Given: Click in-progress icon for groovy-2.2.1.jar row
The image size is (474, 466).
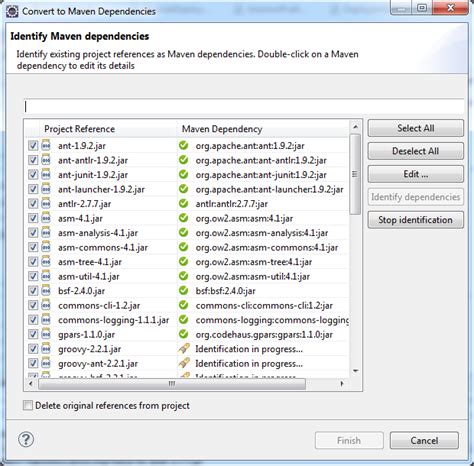Looking at the screenshot, I should [184, 349].
